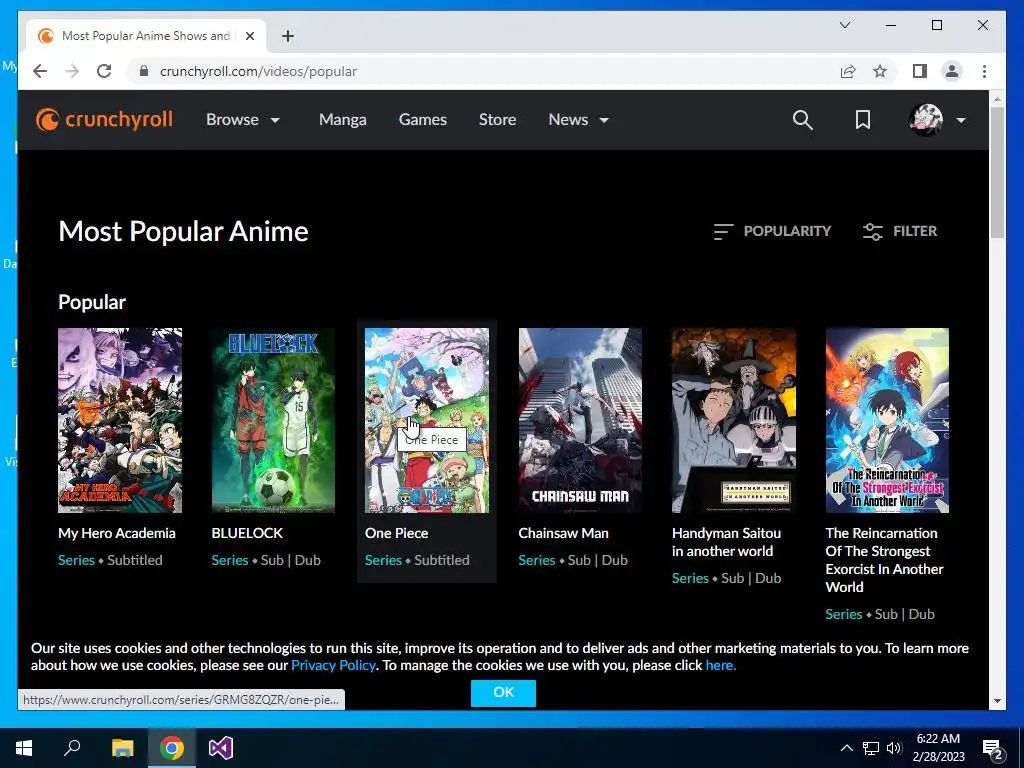Click the Chainsaw Man title link
The image size is (1024, 768).
pos(564,533)
